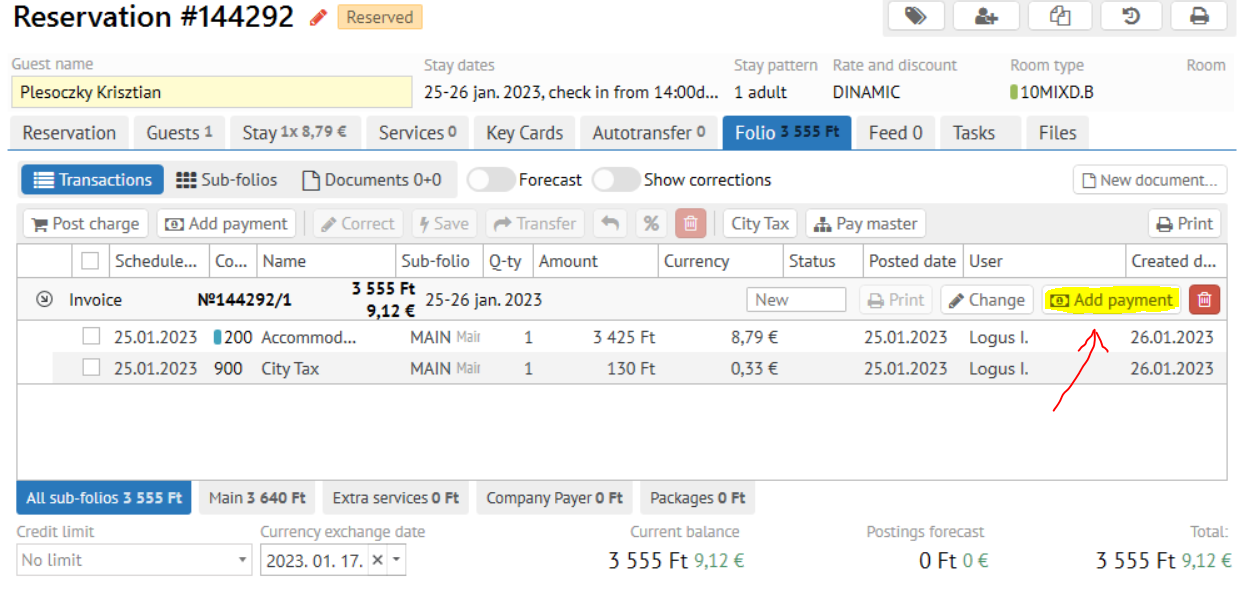Screen dimensions: 1244x597
Task: Check the City Tax row checkbox
Action: point(91,368)
